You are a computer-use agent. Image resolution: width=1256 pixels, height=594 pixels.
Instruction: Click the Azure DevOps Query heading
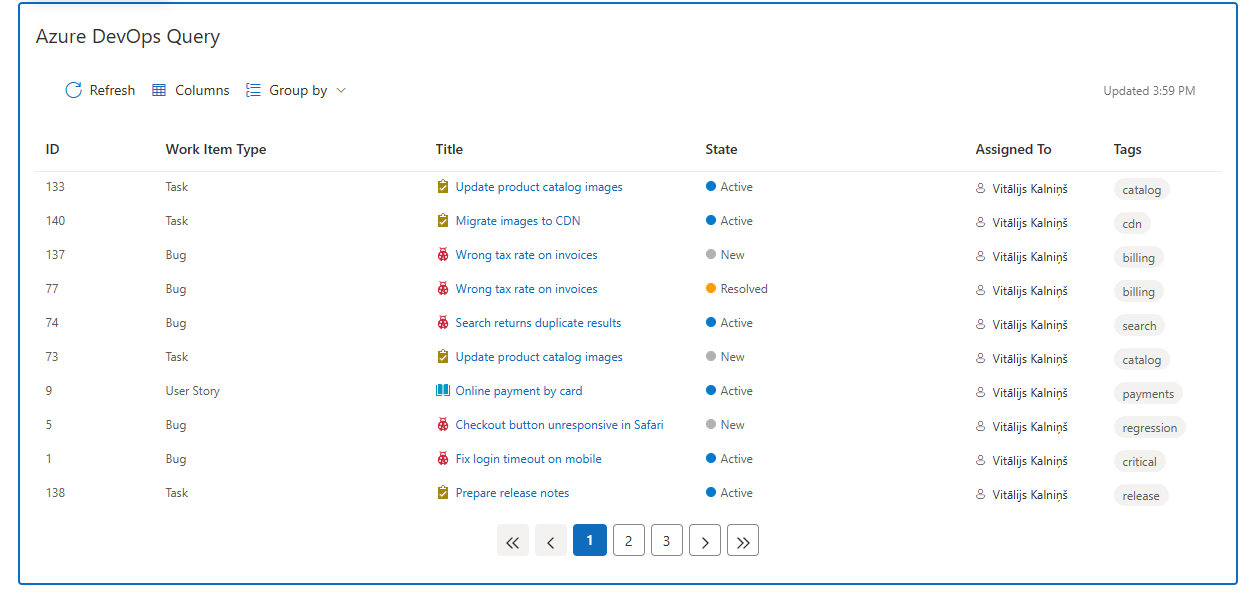128,37
